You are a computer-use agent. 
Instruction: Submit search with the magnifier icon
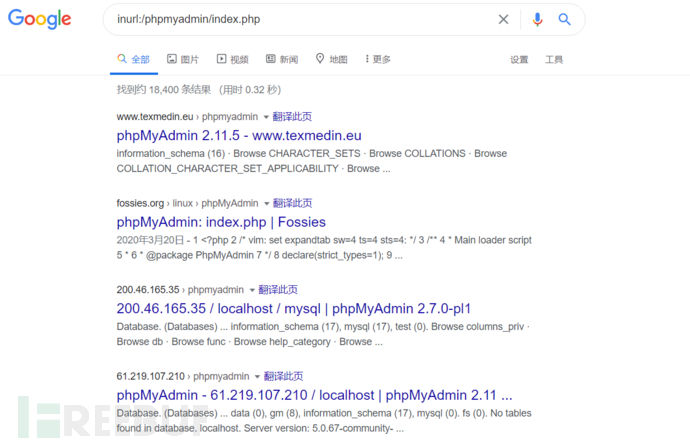point(565,19)
